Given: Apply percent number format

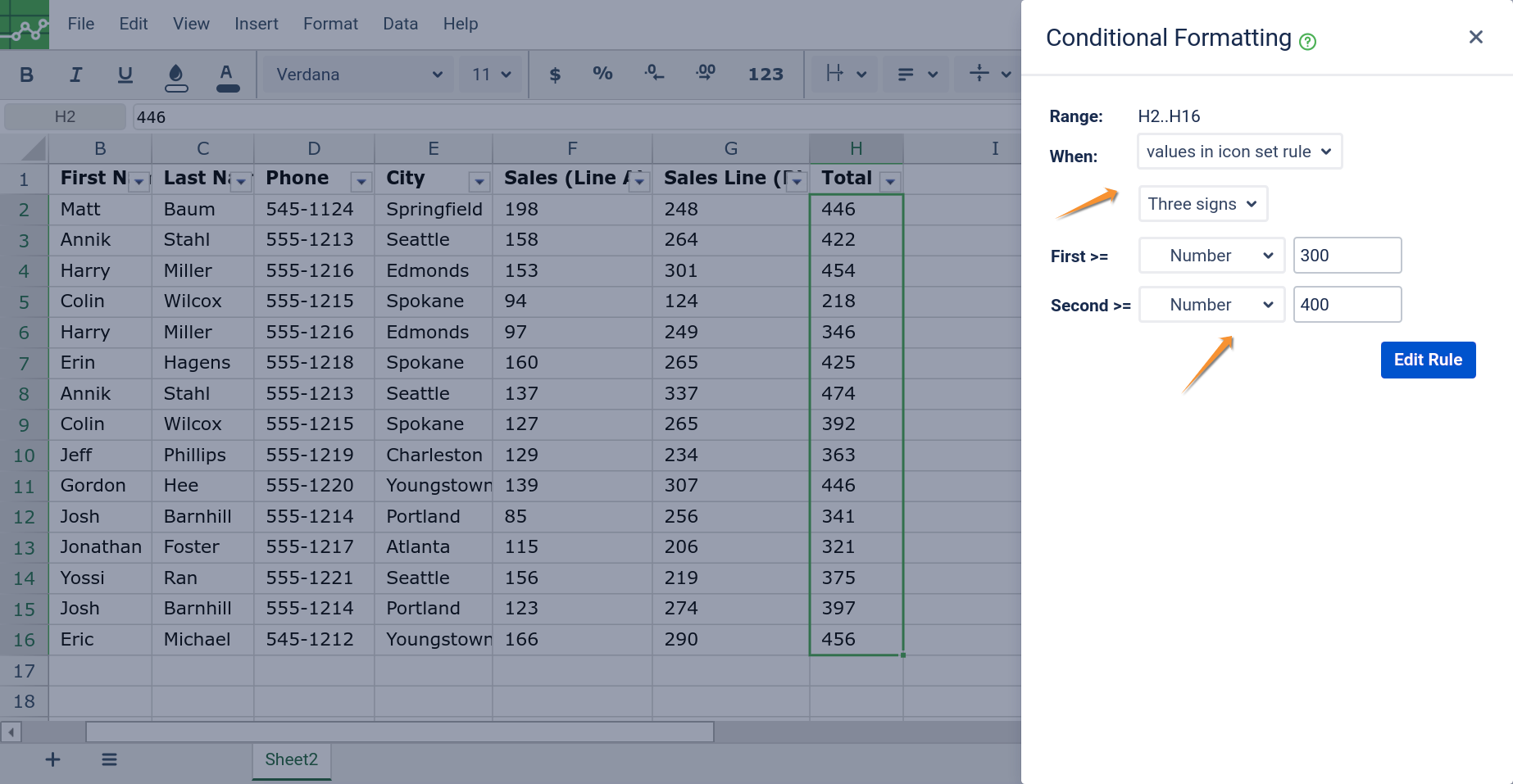Looking at the screenshot, I should [x=602, y=74].
